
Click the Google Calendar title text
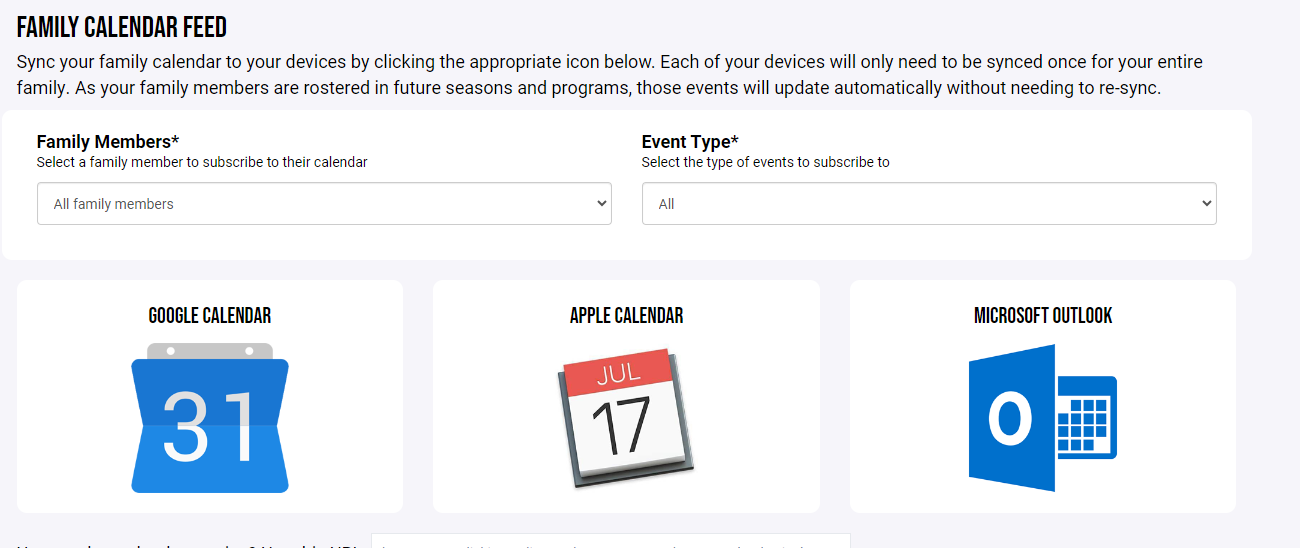point(210,316)
